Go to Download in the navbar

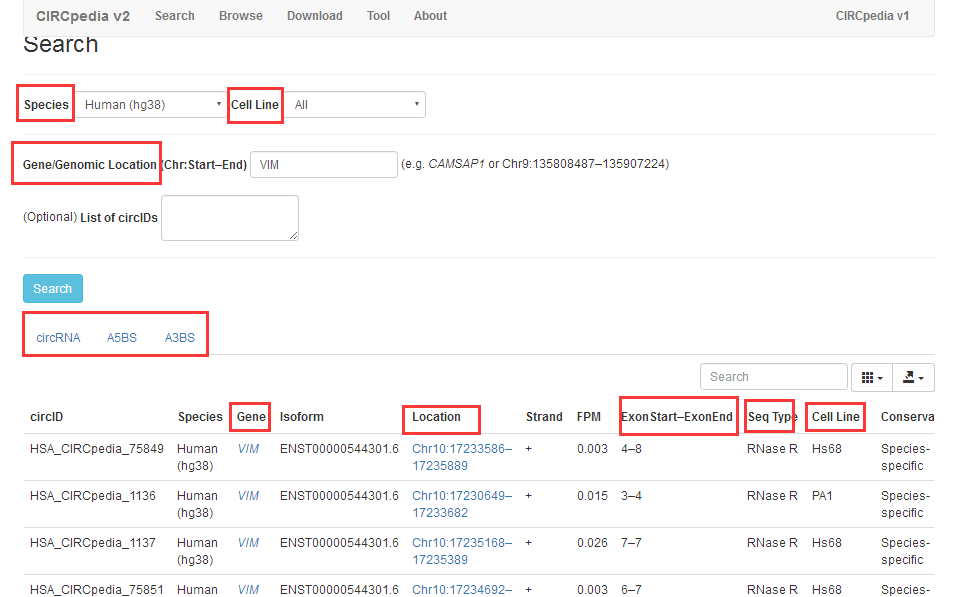pyautogui.click(x=314, y=16)
